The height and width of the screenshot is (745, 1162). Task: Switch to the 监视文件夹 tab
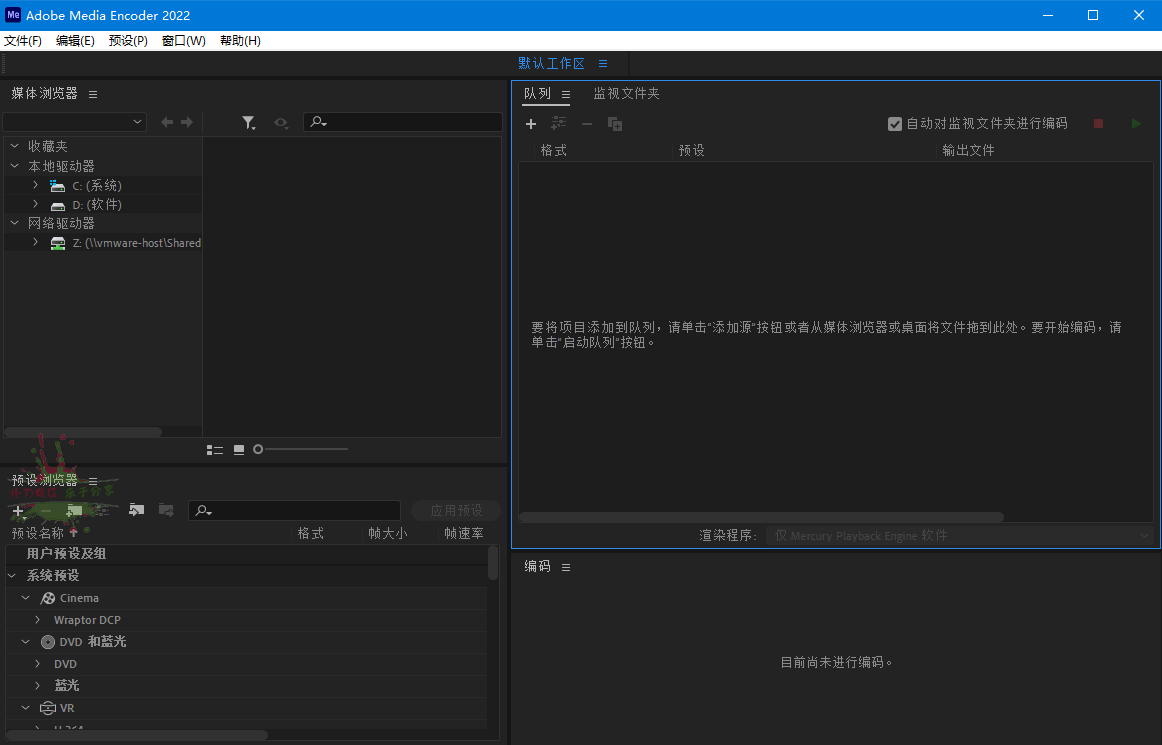click(626, 93)
